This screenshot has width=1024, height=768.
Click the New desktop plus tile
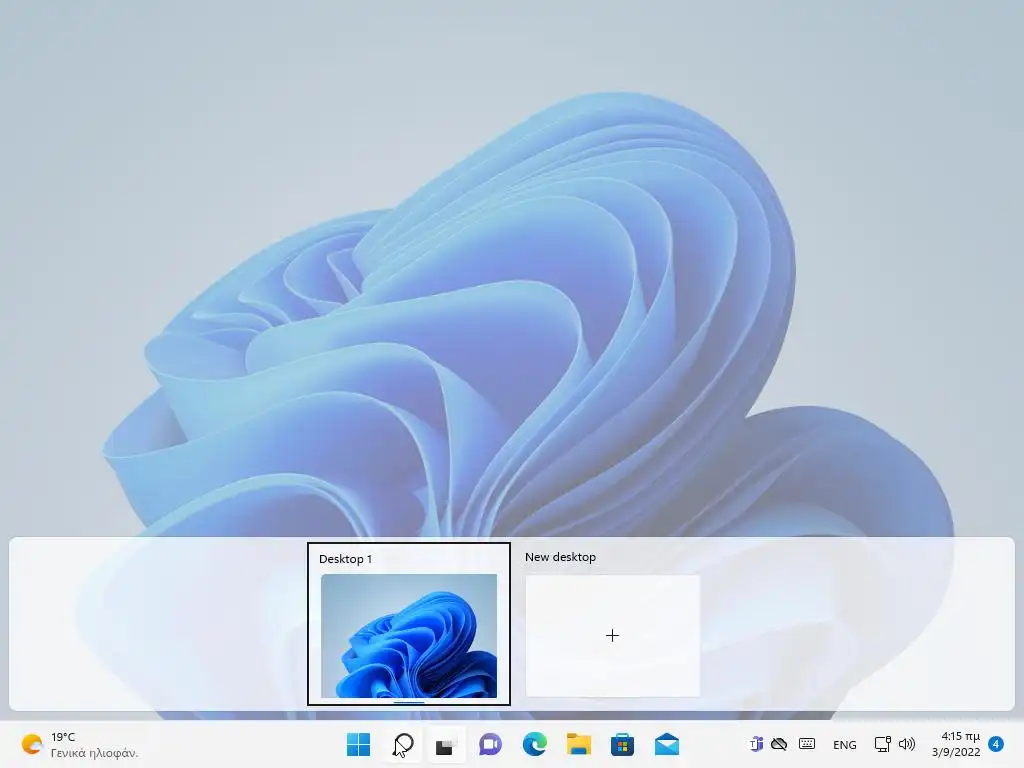tap(613, 635)
